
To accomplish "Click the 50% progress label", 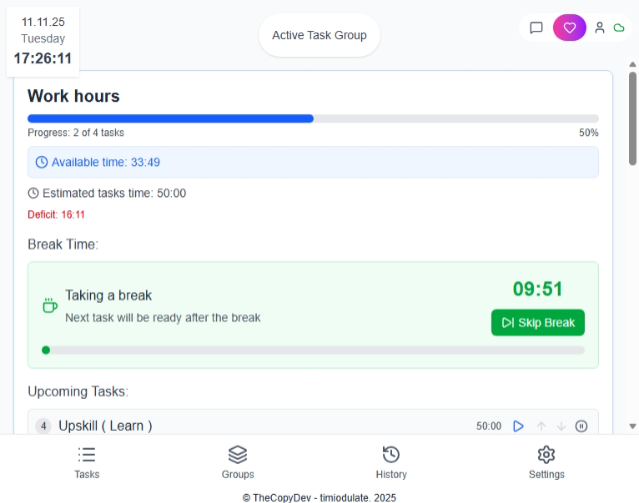I will pyautogui.click(x=588, y=133).
